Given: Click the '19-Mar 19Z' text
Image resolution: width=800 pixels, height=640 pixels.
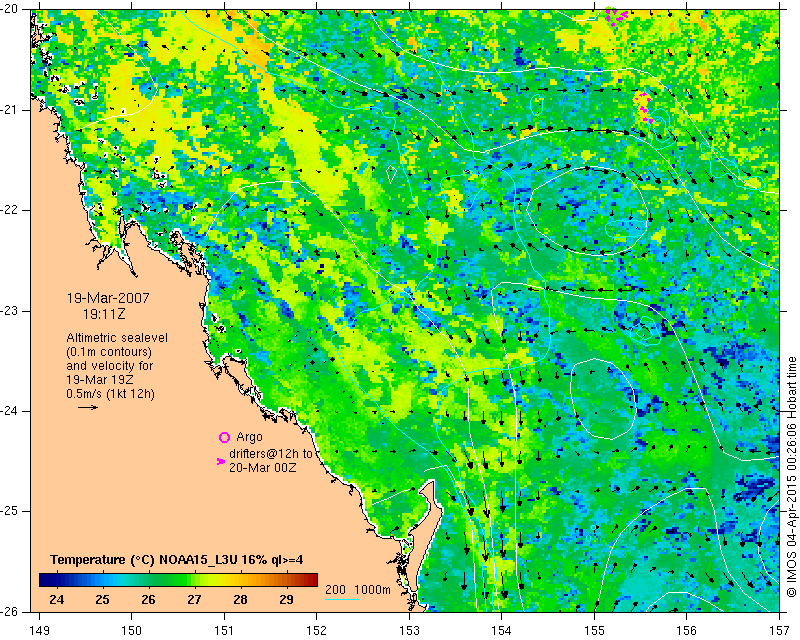Looking at the screenshot, I should 102,380.
